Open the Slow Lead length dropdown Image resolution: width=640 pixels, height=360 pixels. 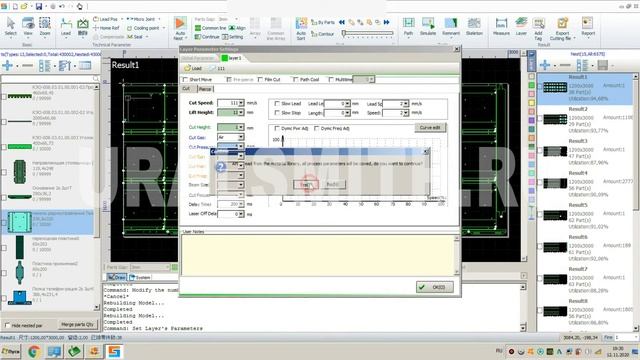[347, 104]
